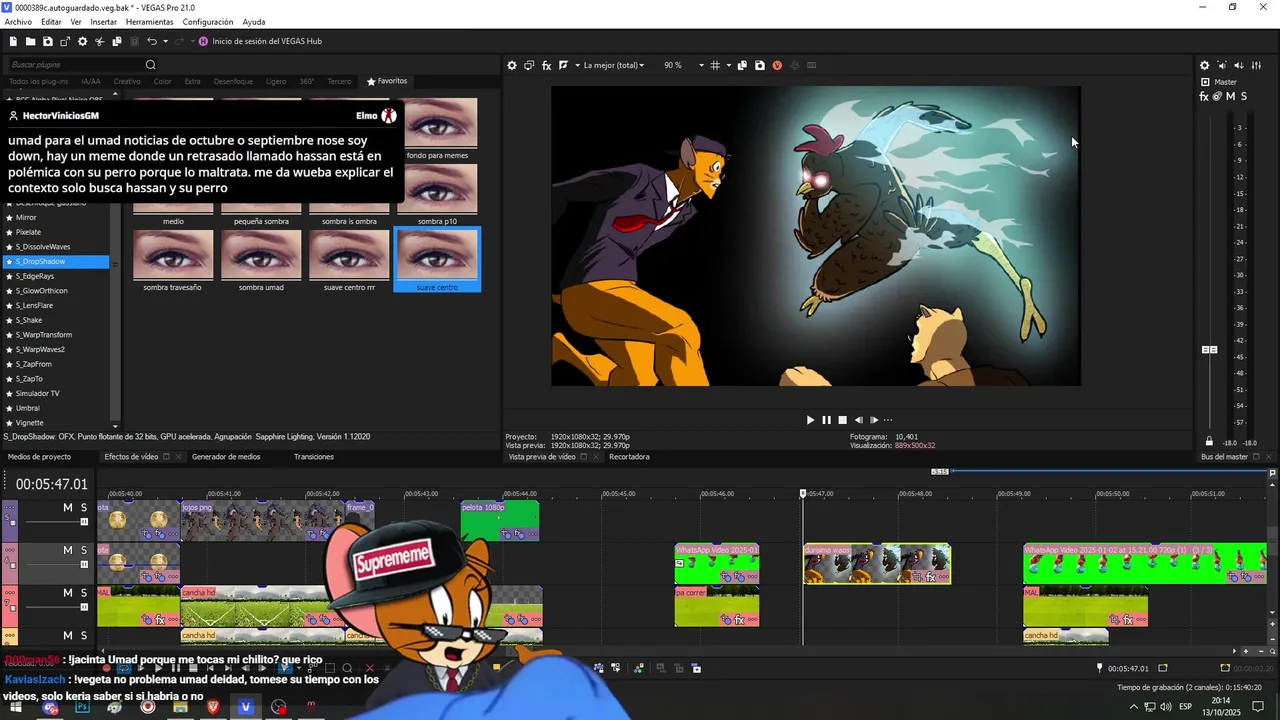Switch to Medios de proyecto tab
The height and width of the screenshot is (720, 1280).
click(x=40, y=457)
